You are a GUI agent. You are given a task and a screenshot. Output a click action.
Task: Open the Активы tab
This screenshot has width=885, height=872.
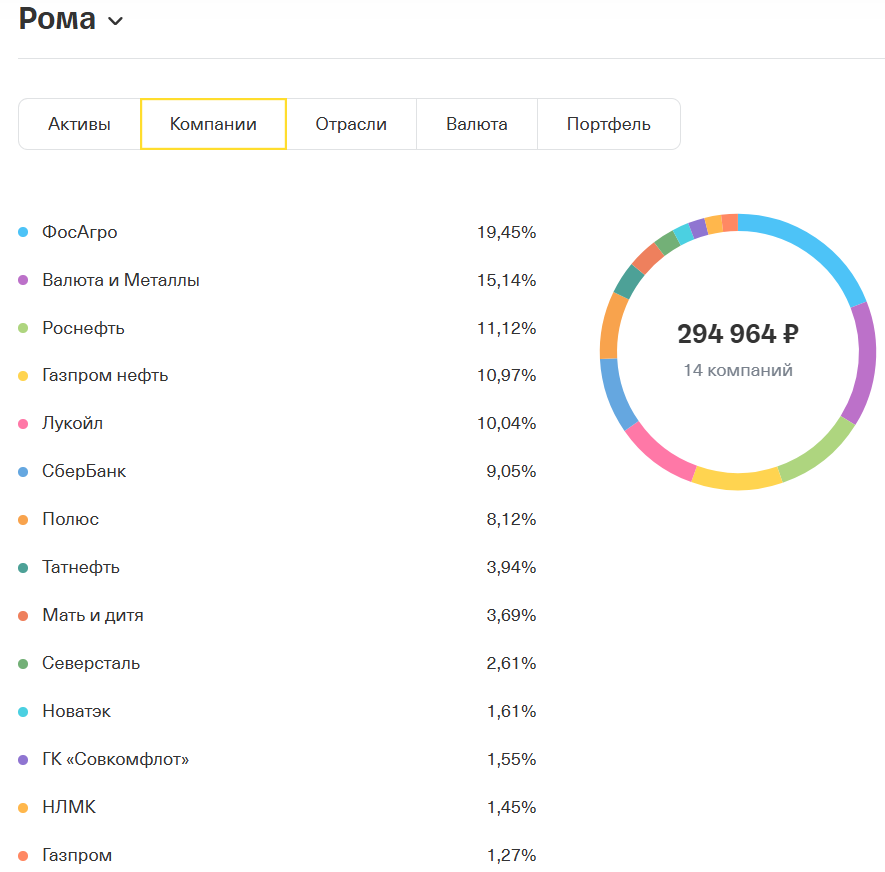coord(80,123)
